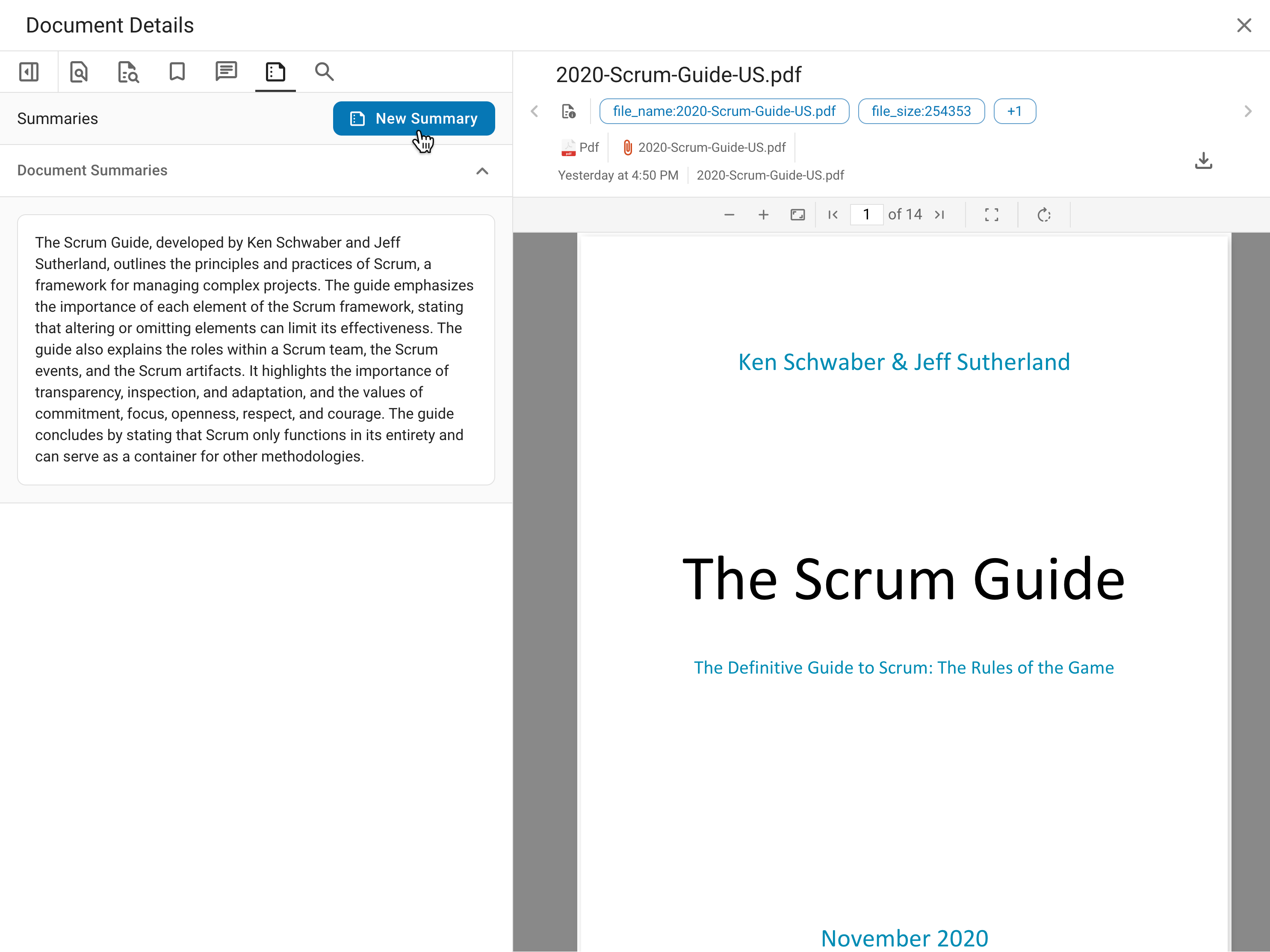Click the Scrum Guide summary text card
The image size is (1270, 952).
256,350
